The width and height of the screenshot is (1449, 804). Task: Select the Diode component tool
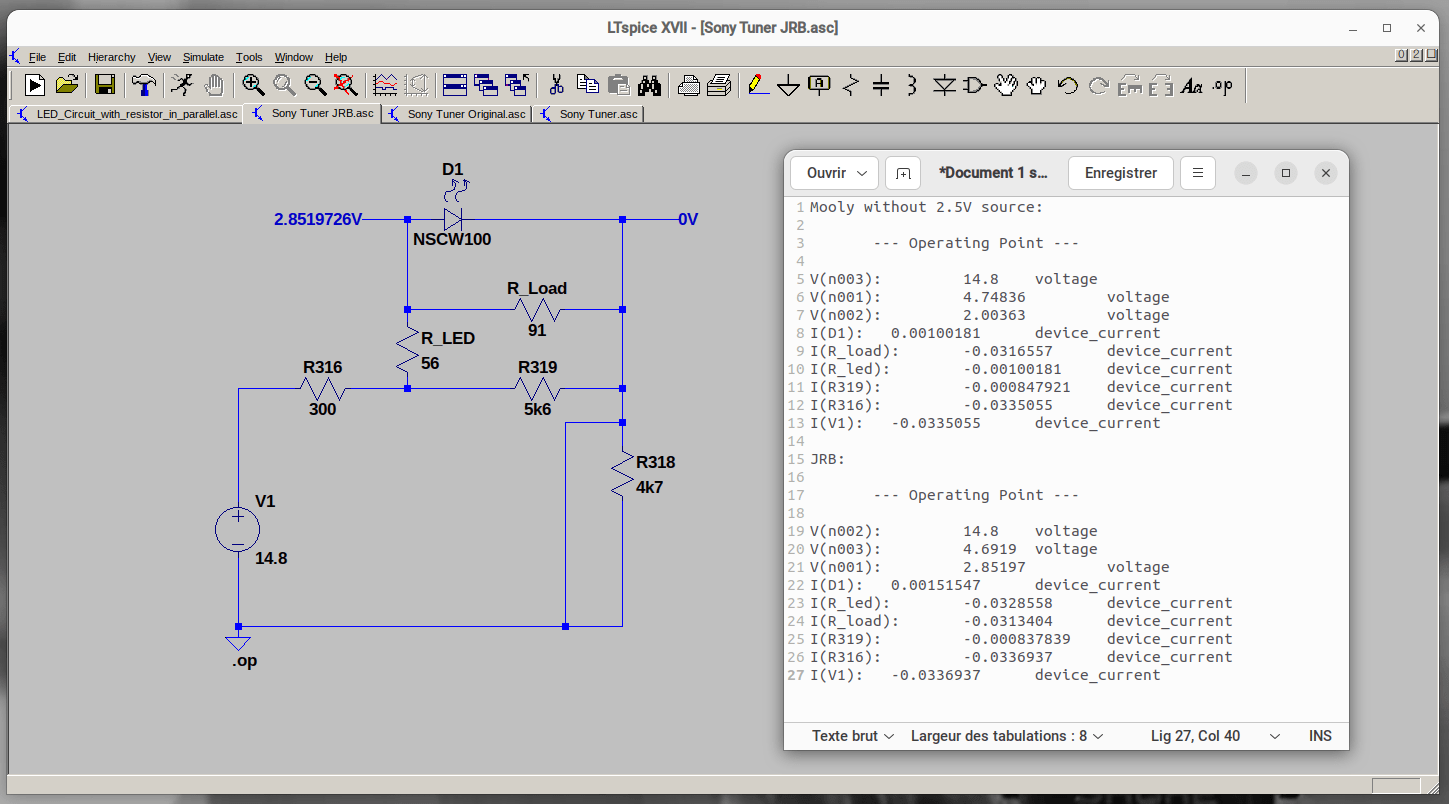[944, 85]
